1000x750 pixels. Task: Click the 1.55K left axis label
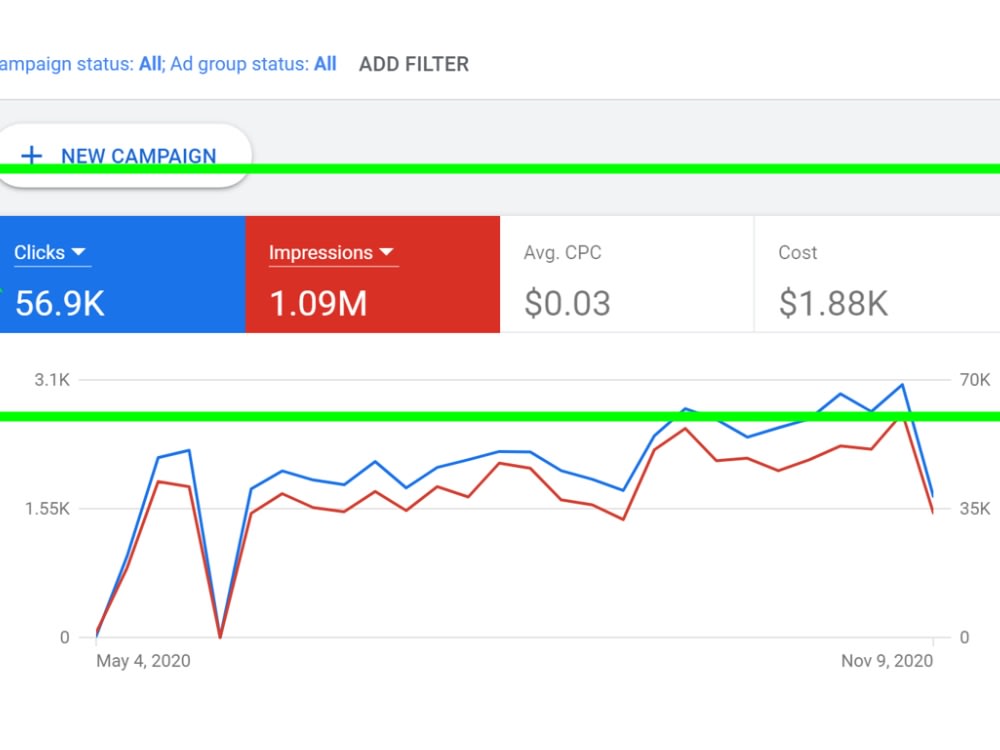(x=47, y=509)
